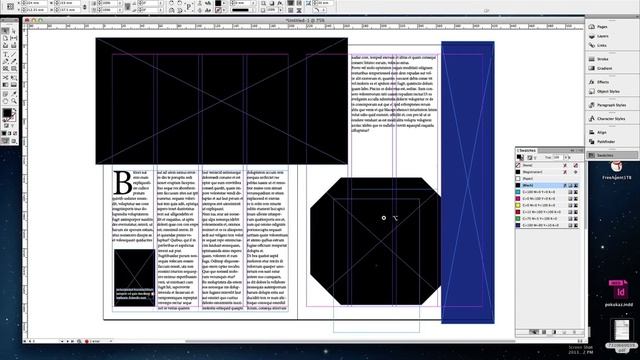Open the polska2.indd file on the desktop
640x360 pixels.
pyautogui.click(x=619, y=293)
